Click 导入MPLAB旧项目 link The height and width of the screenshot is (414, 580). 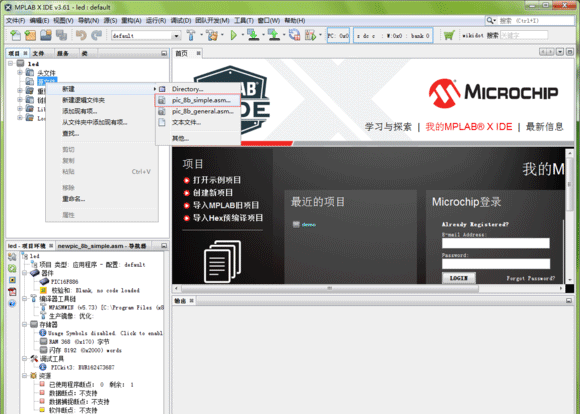tap(226, 205)
